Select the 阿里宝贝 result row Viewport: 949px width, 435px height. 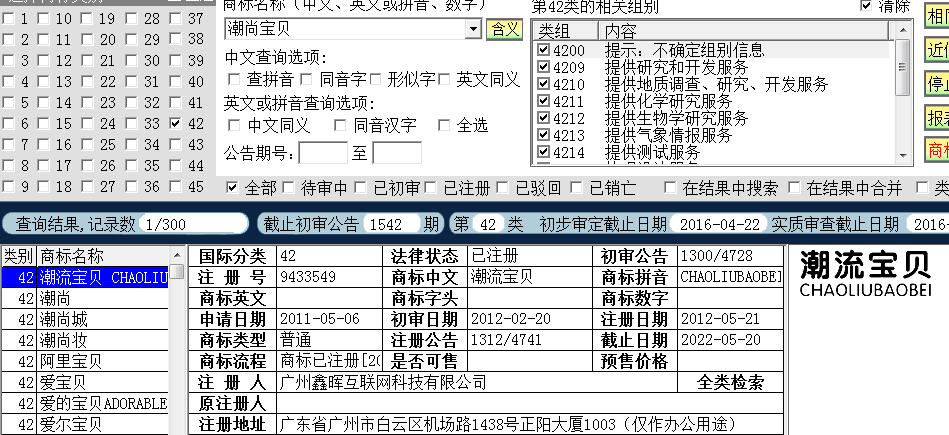pyautogui.click(x=85, y=362)
